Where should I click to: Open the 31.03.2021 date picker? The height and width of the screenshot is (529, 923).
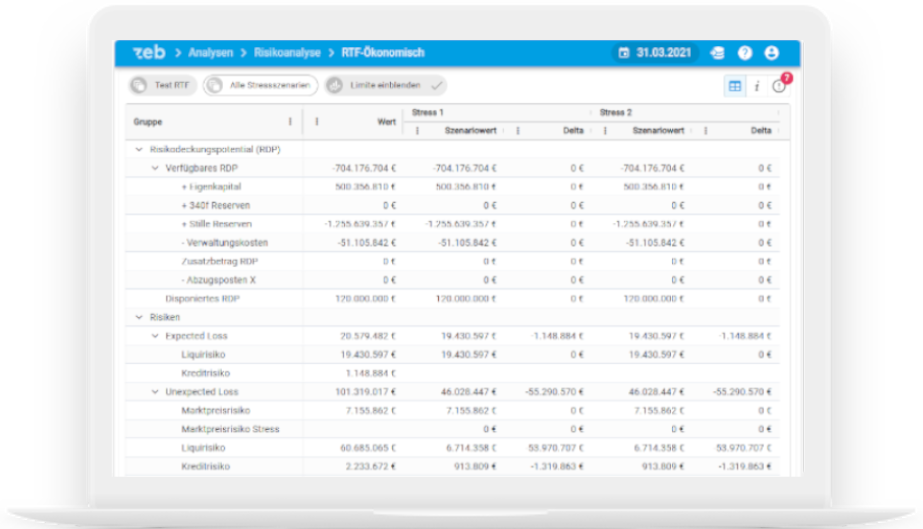655,53
